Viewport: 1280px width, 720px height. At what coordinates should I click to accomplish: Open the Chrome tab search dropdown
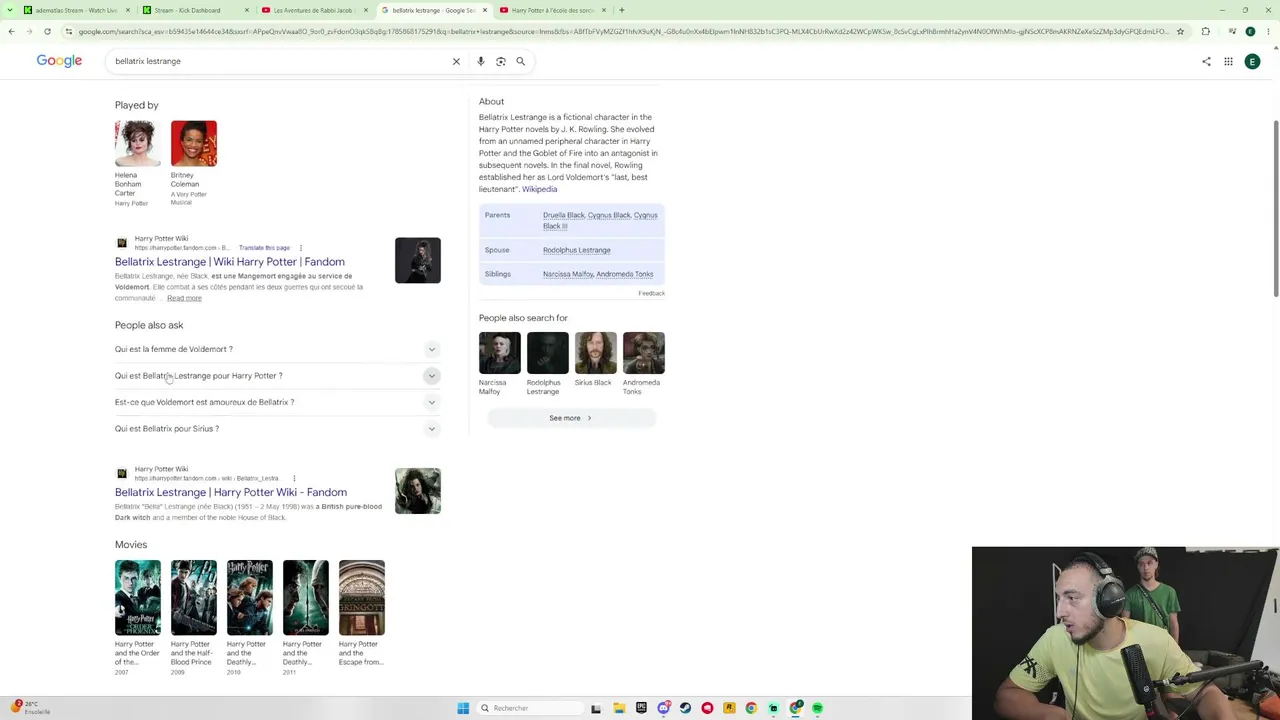10,10
